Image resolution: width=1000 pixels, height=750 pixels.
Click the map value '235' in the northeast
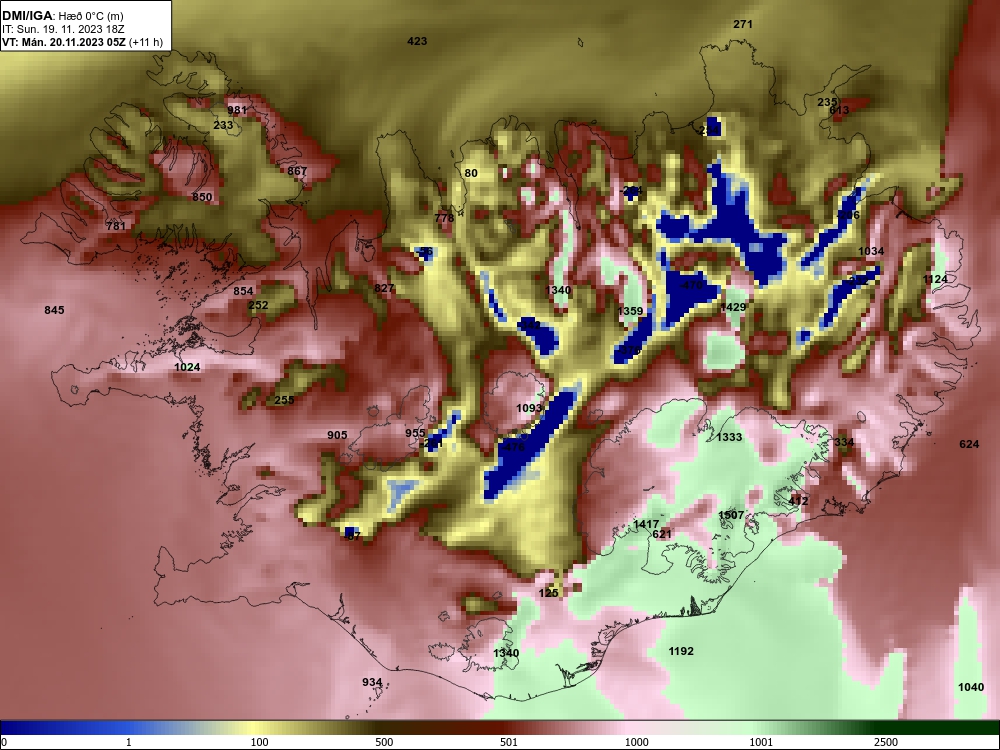tap(827, 102)
